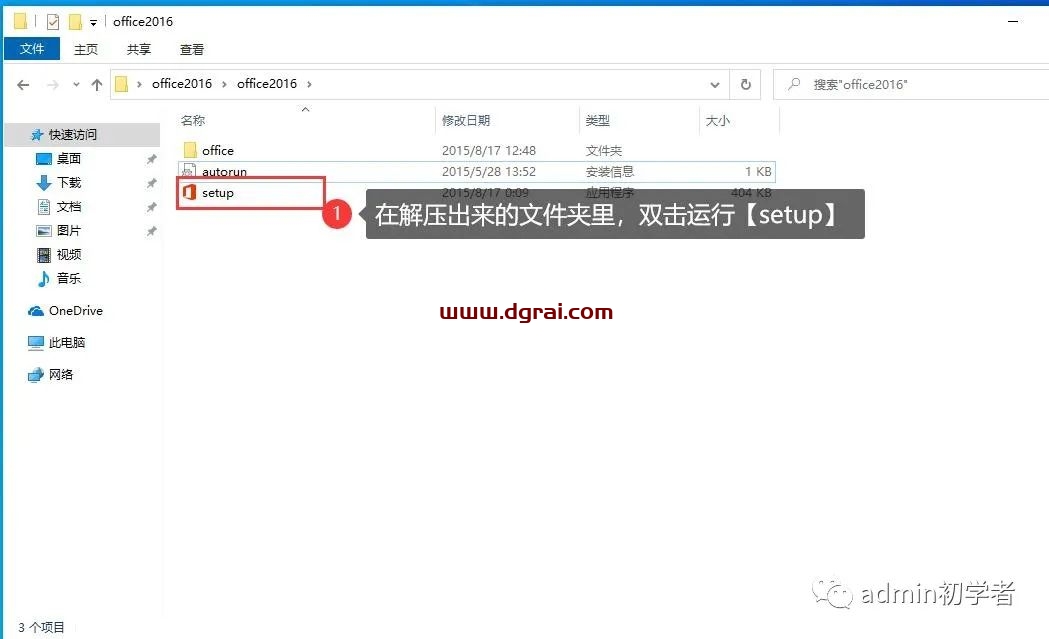Click the 1 KB size of autorun
Image resolution: width=1049 pixels, height=639 pixels.
[758, 172]
